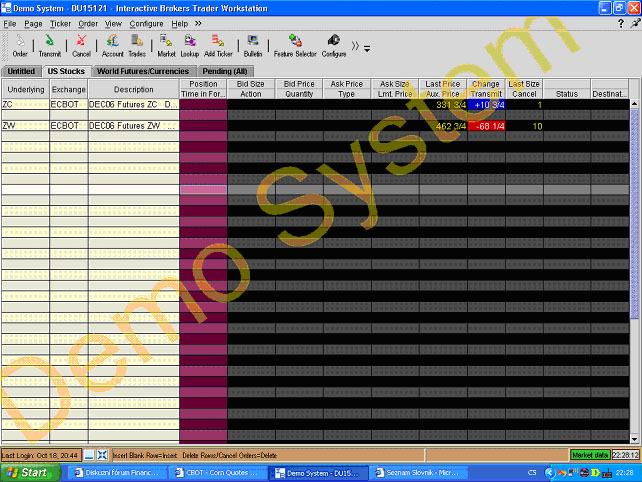Screen dimensions: 642x482
Task: Expand hidden tray icons arrow
Action: click(x=549, y=473)
